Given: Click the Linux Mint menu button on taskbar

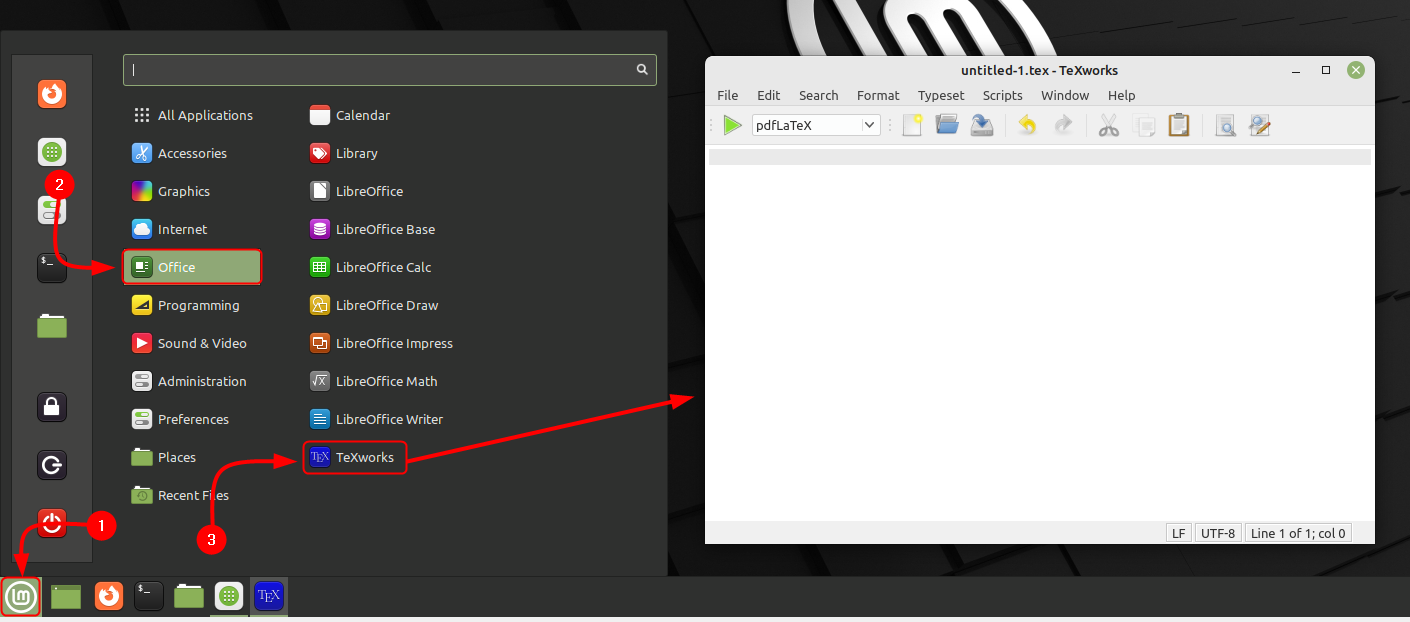Looking at the screenshot, I should [x=21, y=597].
